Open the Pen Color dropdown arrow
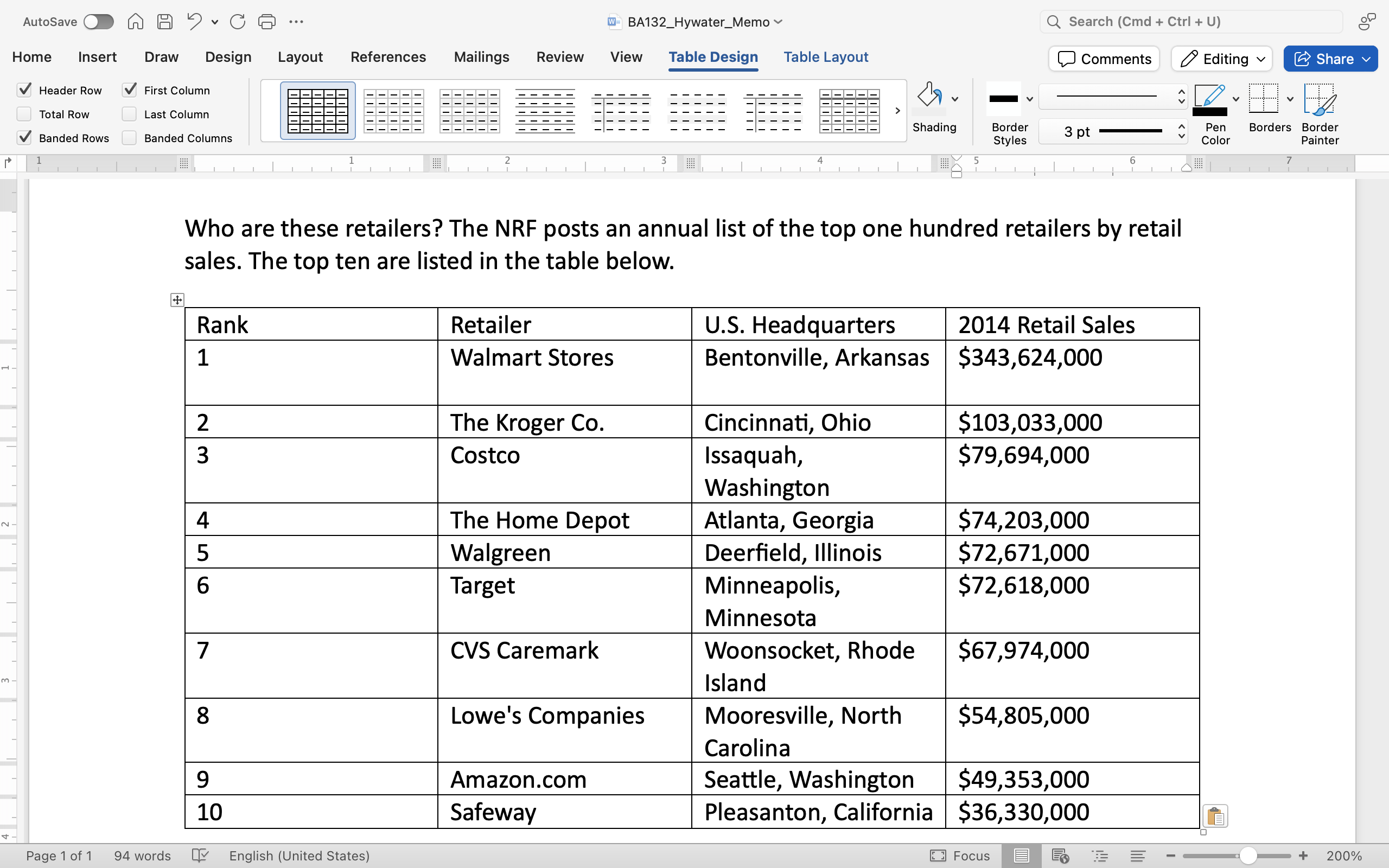This screenshot has height=868, width=1389. click(1236, 99)
